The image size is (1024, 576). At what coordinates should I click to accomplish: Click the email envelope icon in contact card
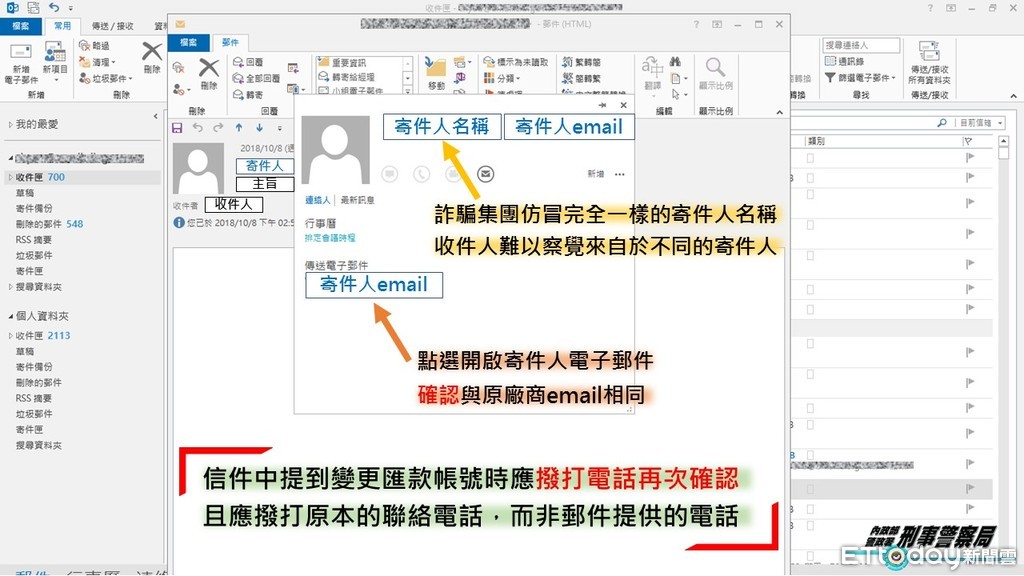coord(486,174)
